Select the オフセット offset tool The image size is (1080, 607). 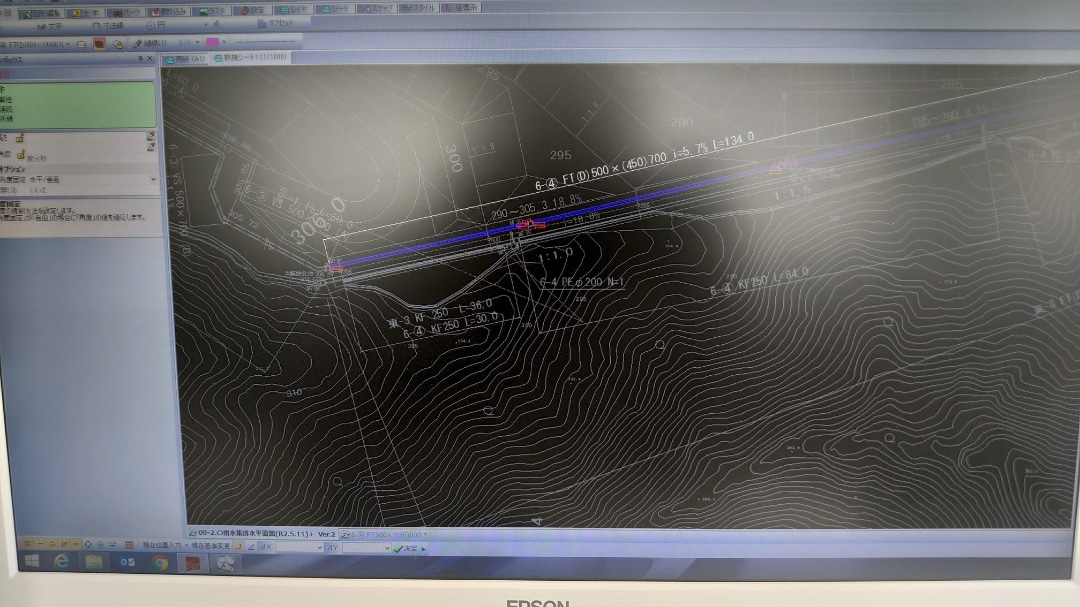(276, 23)
